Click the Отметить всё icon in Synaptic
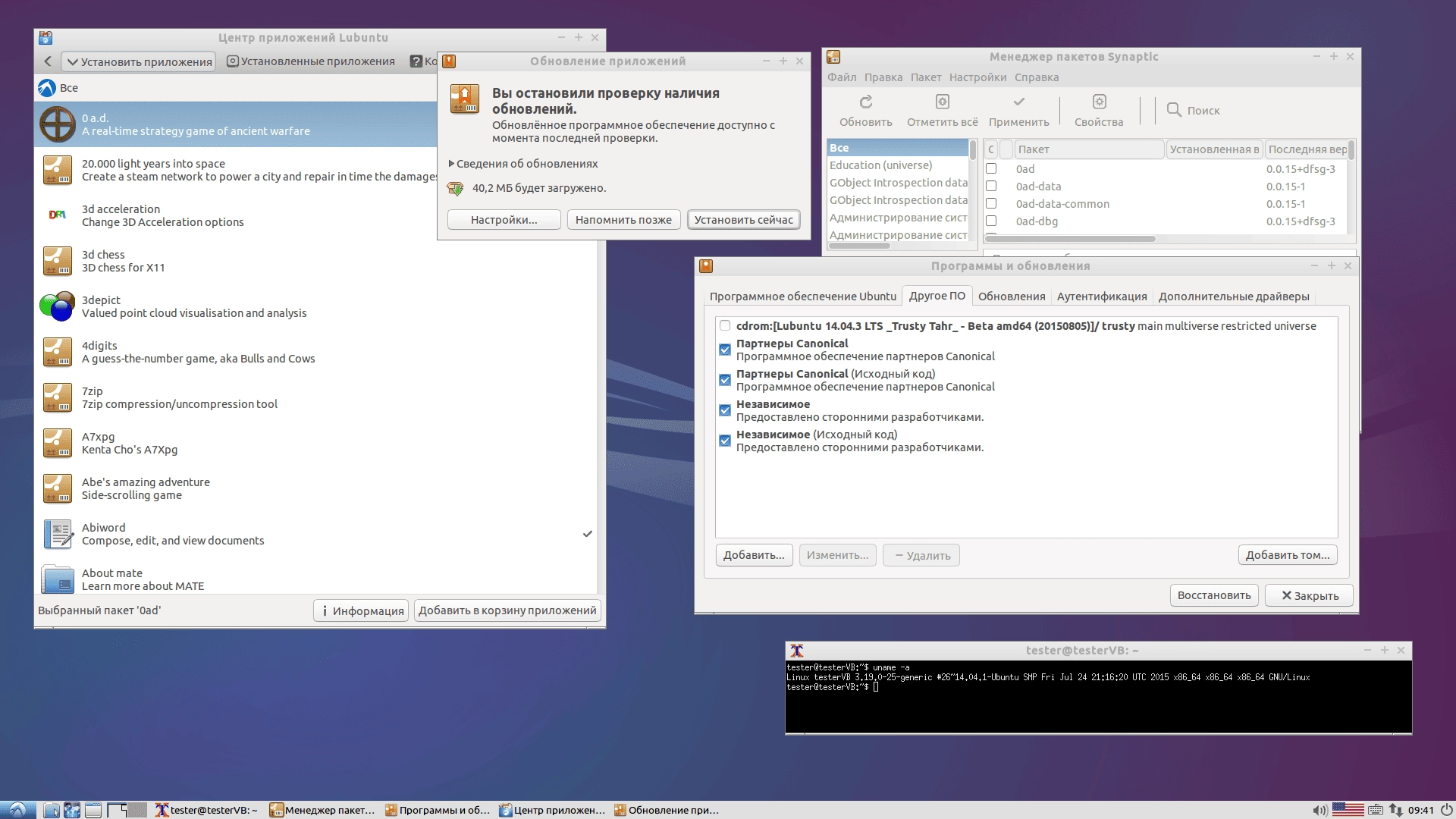 coord(943,102)
